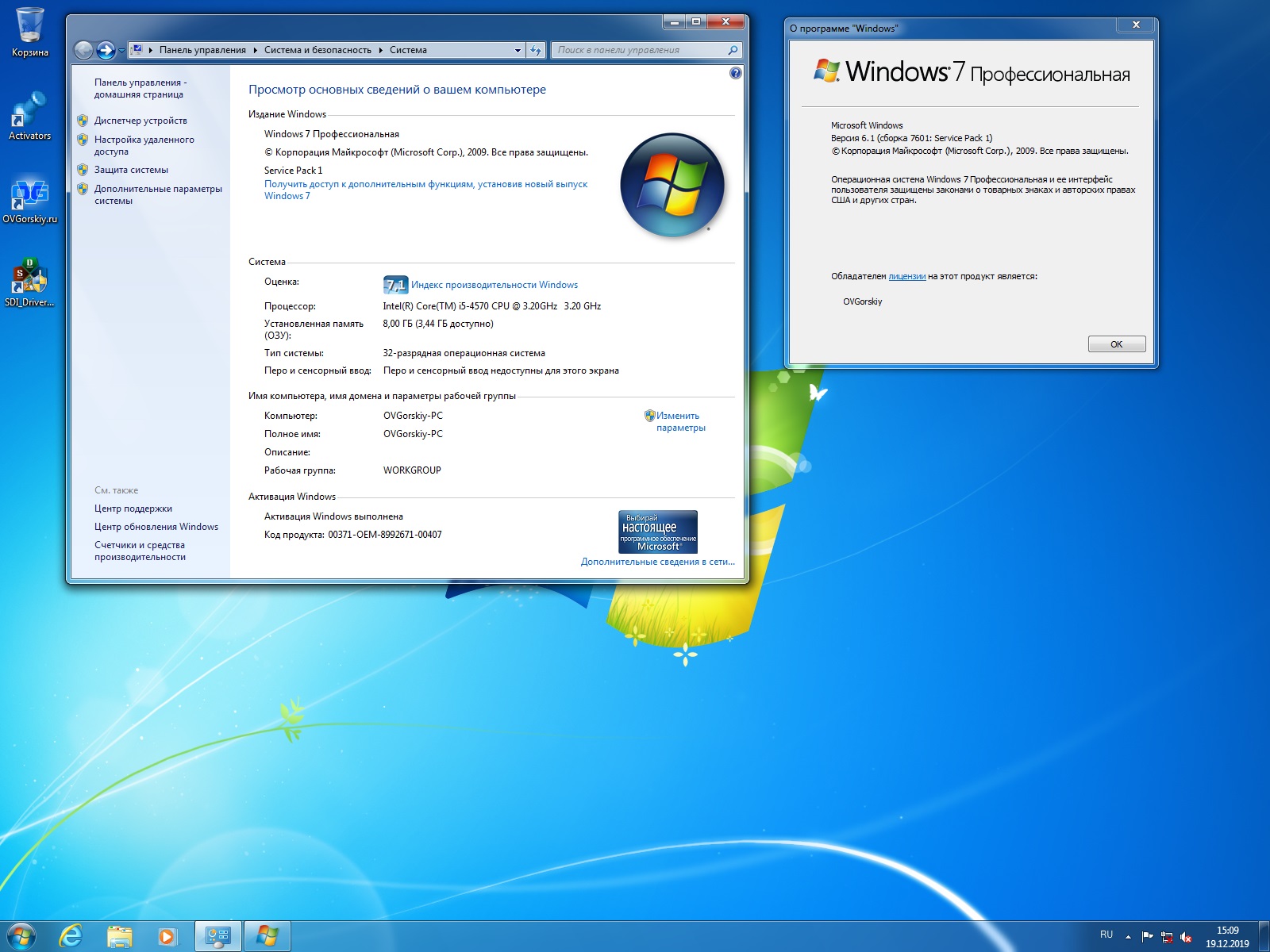Open 'Диспетчер устройств' in the sidebar
The width and height of the screenshot is (1270, 952).
140,121
